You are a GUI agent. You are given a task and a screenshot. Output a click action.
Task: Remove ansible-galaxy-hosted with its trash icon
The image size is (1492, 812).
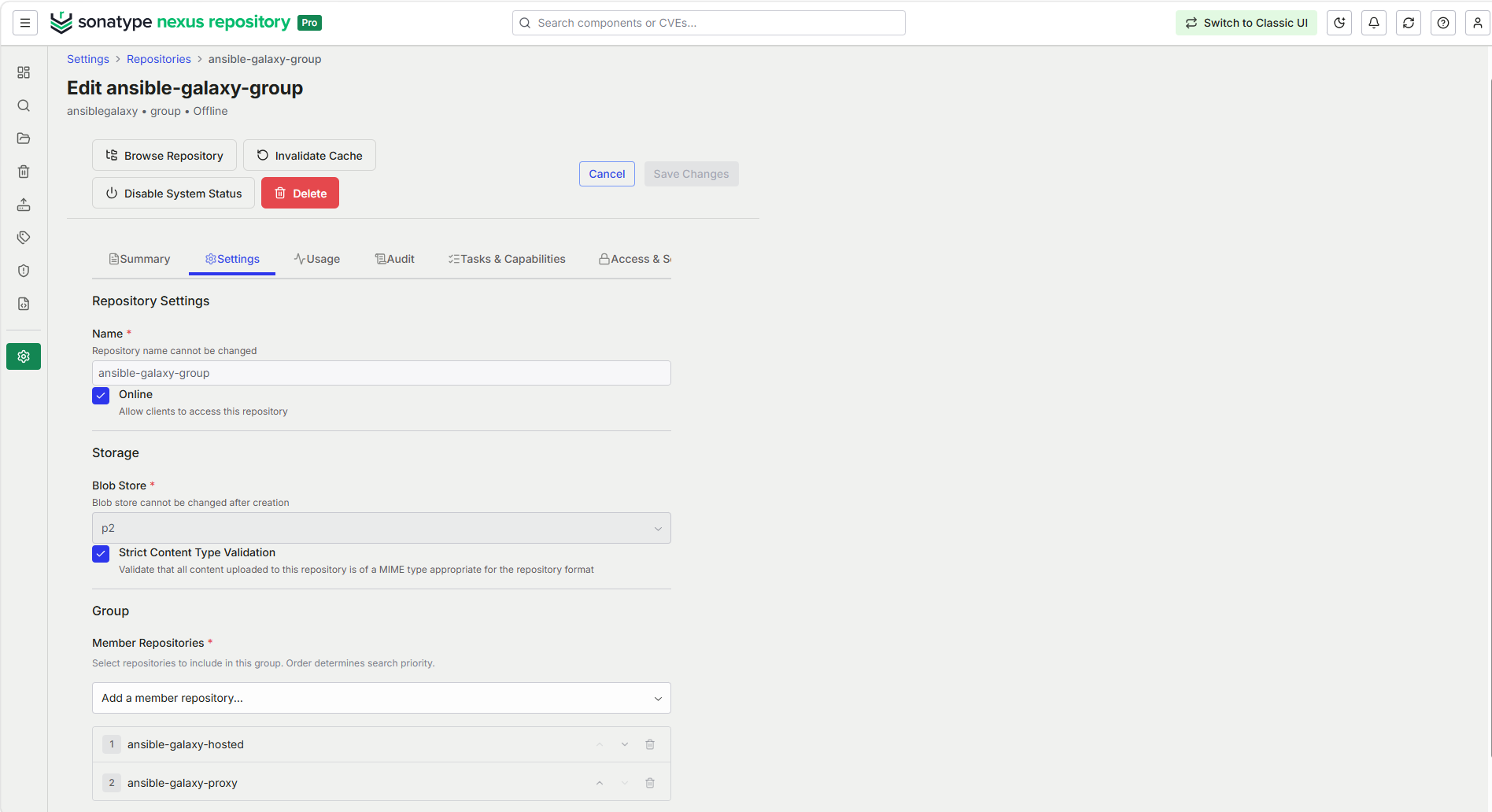pos(650,744)
